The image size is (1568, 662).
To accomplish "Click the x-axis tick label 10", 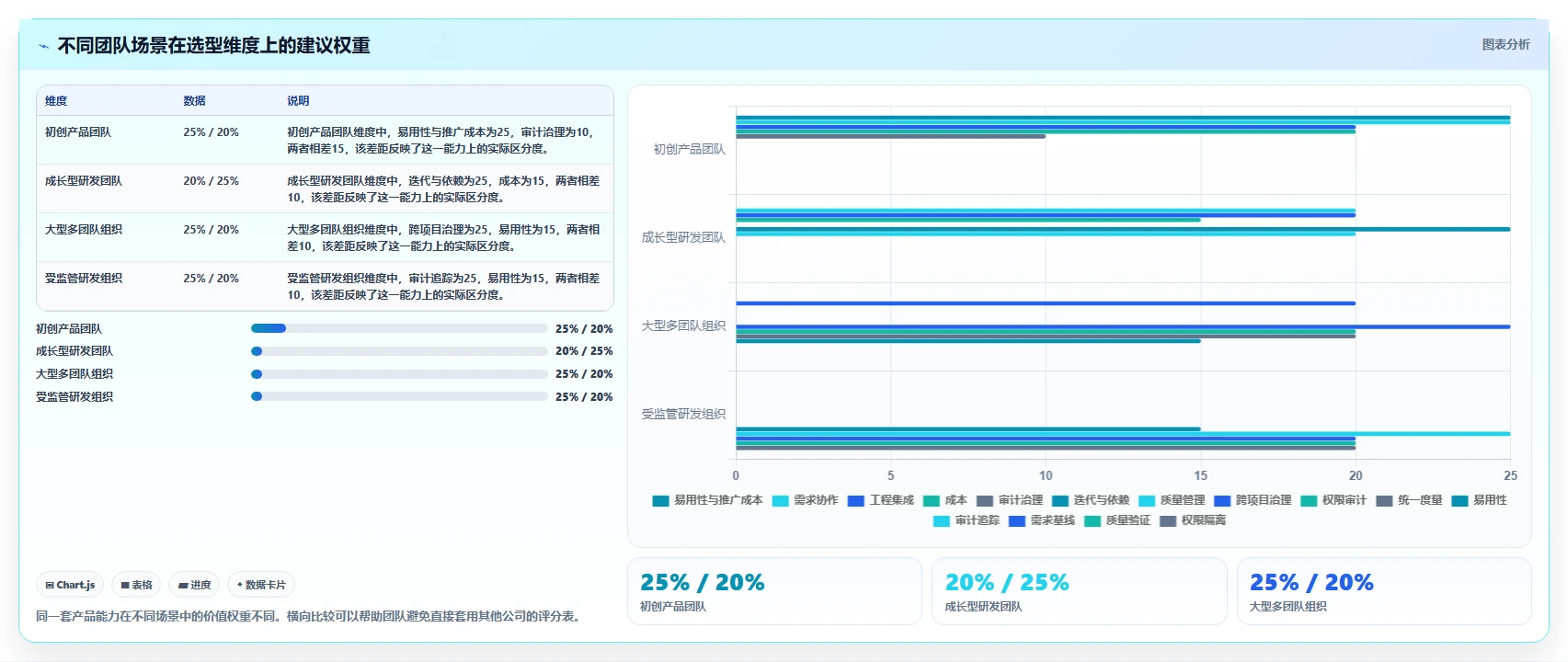I will 1046,475.
